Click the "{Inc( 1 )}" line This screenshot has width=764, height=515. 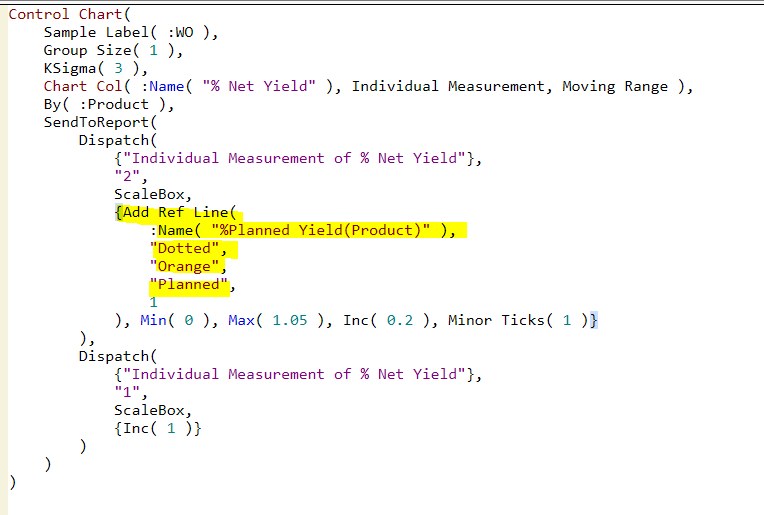157,429
